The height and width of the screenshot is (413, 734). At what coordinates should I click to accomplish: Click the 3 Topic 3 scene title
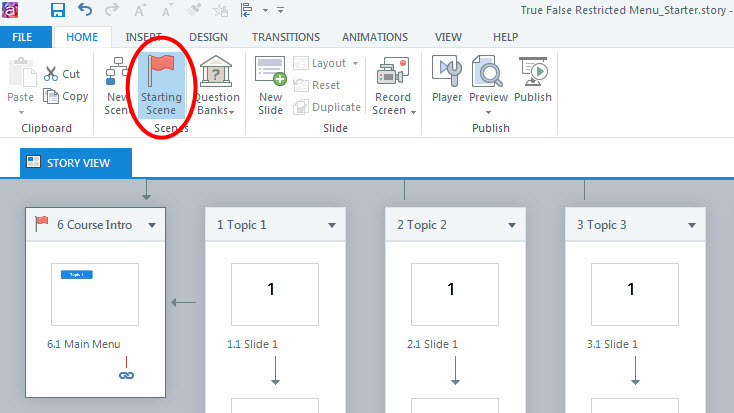point(602,225)
